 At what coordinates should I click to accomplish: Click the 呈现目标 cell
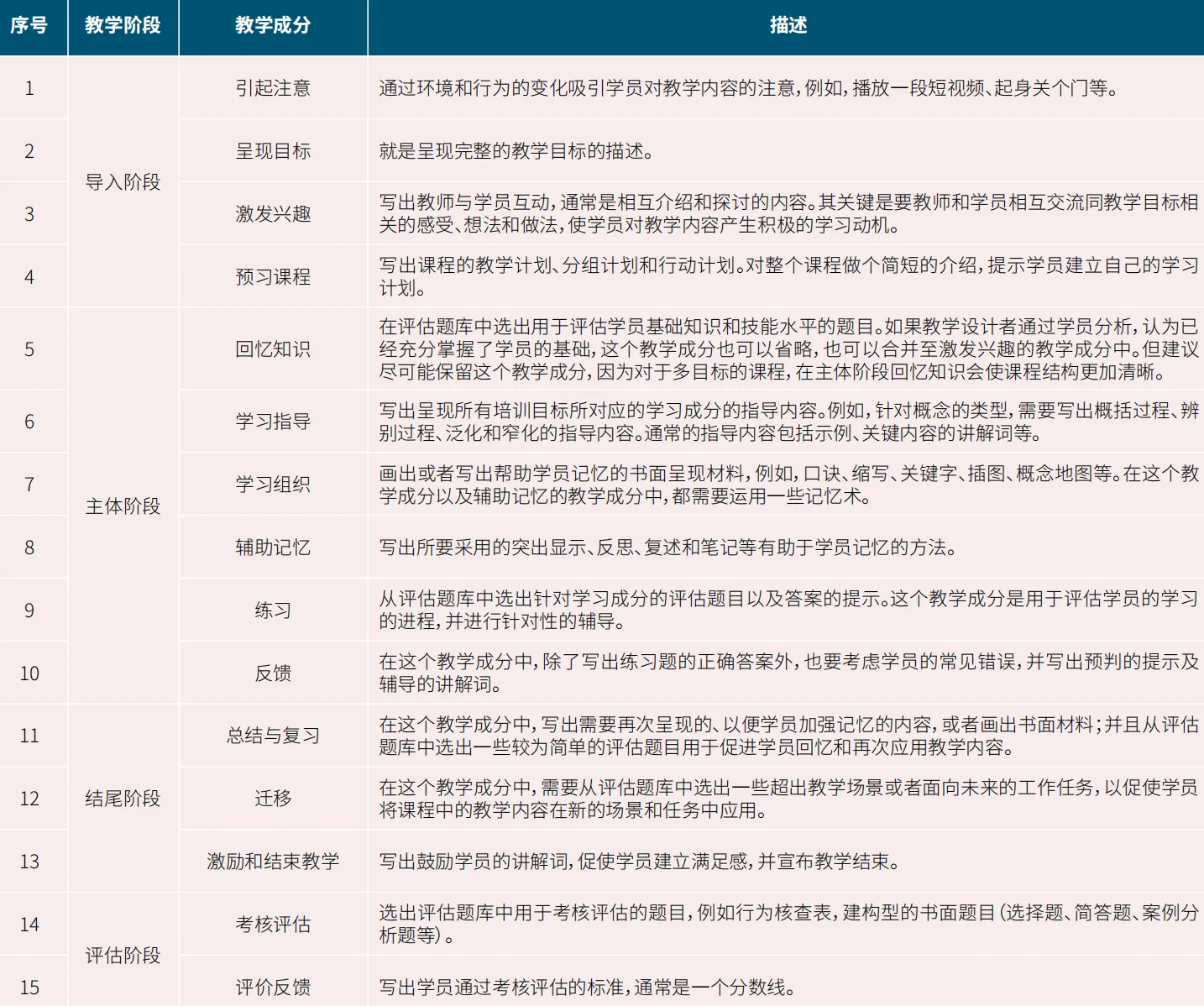point(273,151)
